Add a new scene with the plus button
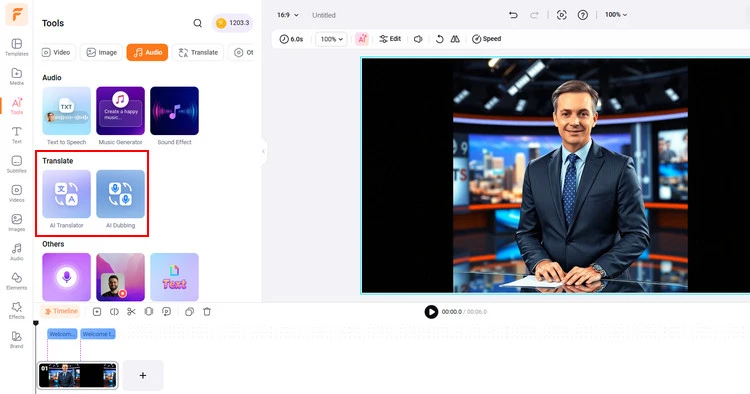Screen dimensions: 750x394 coord(143,375)
